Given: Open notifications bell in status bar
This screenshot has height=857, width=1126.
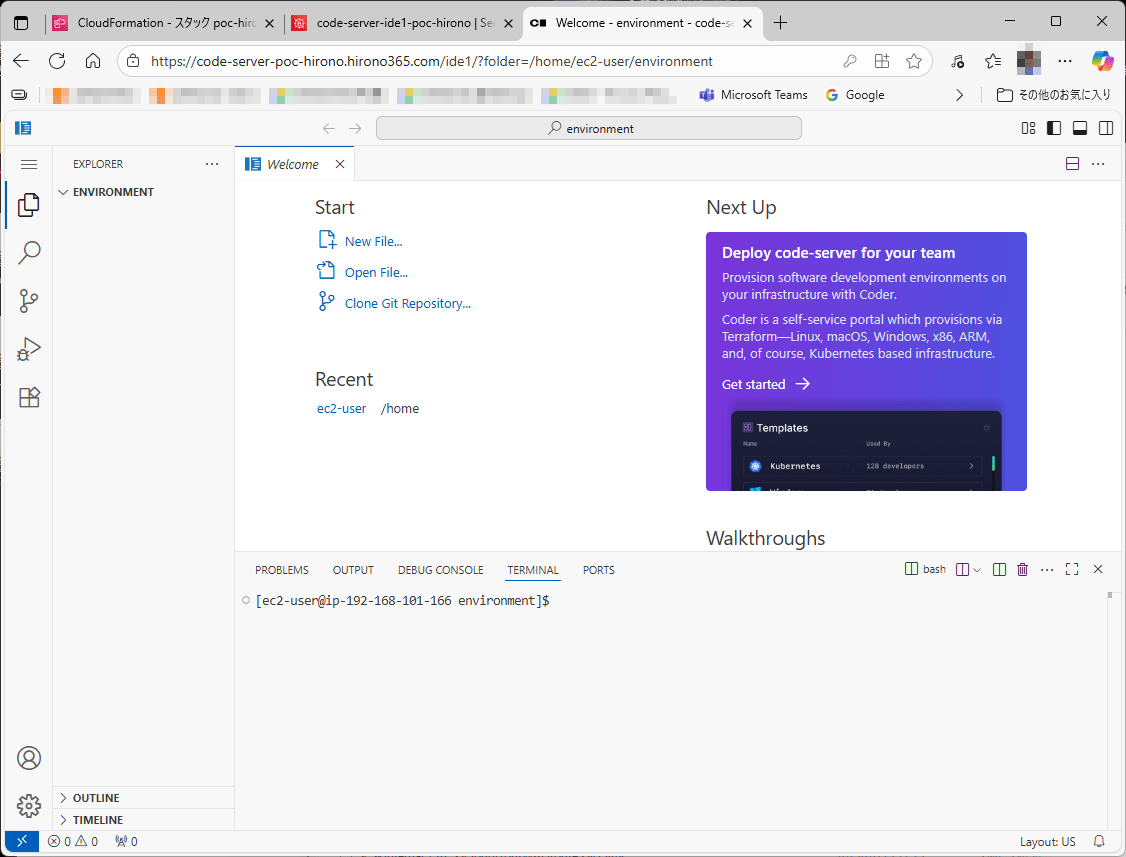Looking at the screenshot, I should tap(1099, 841).
